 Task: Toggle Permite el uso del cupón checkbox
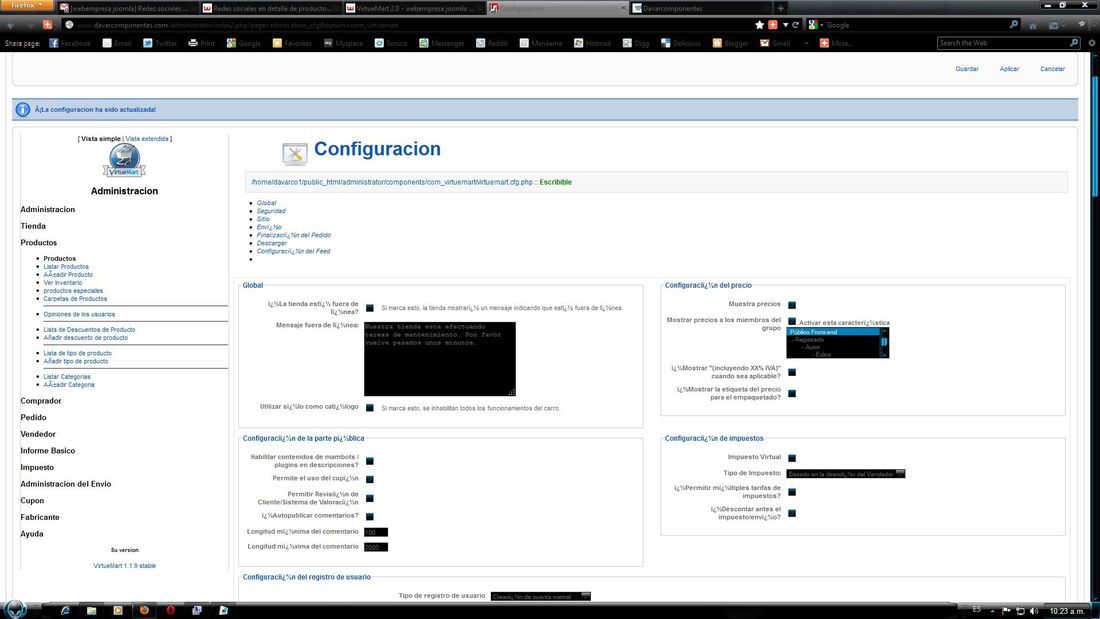370,479
